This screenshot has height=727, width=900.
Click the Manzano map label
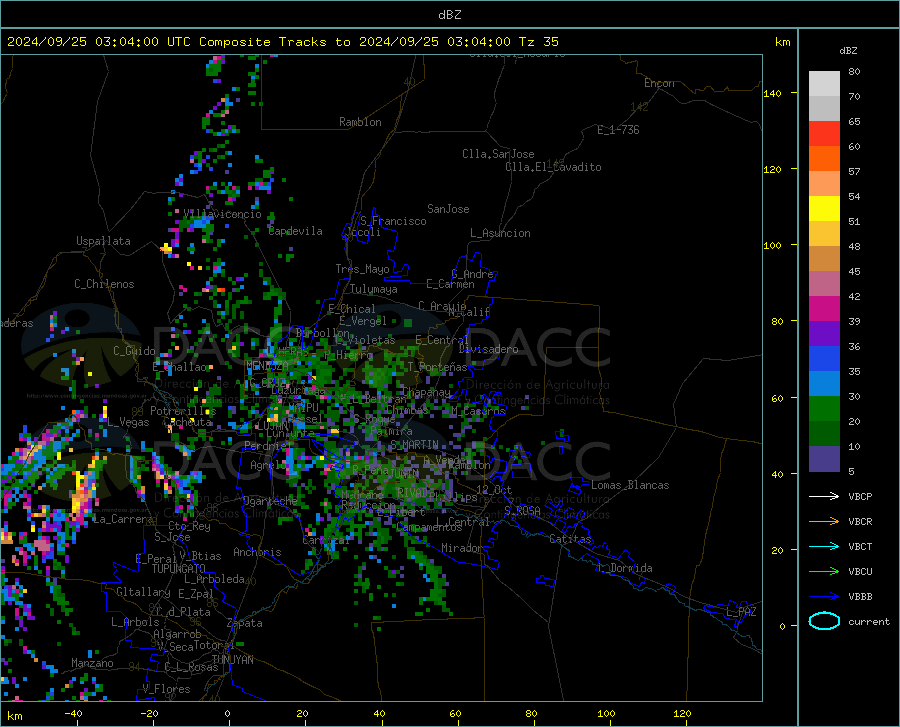click(x=92, y=663)
